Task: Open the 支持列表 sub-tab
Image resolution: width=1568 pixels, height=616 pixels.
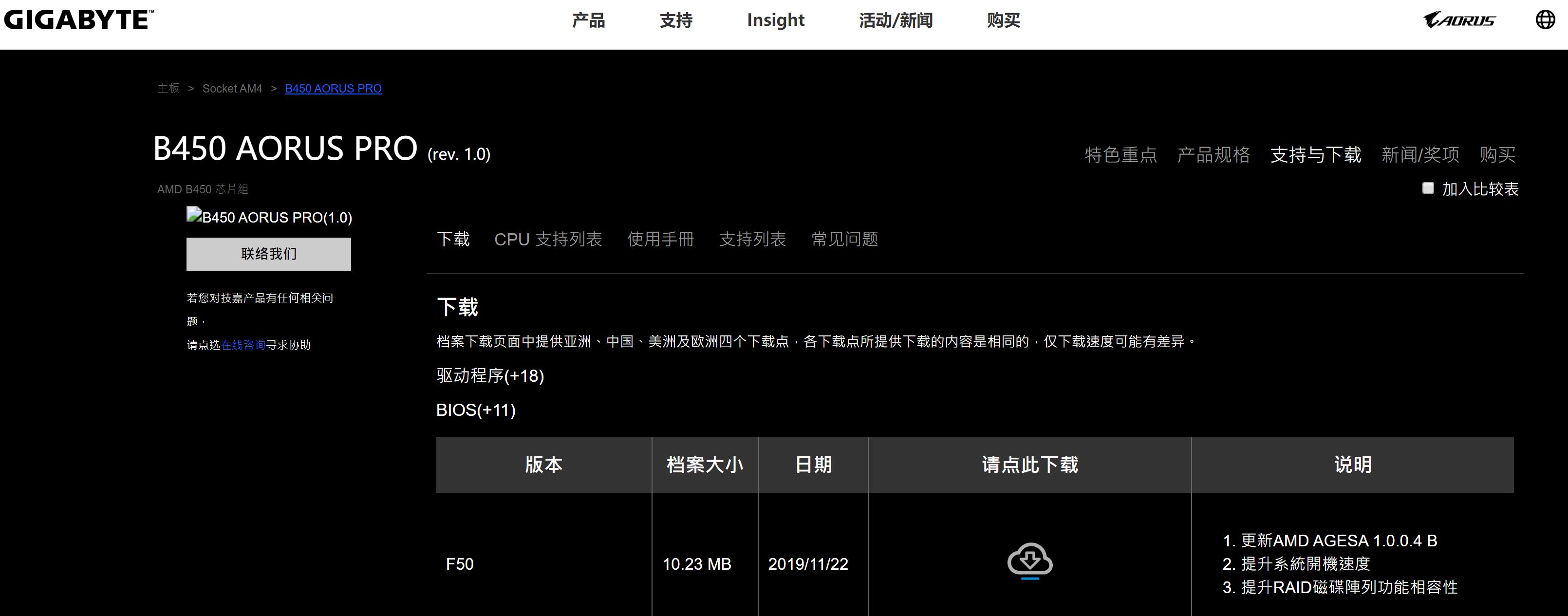Action: [752, 239]
